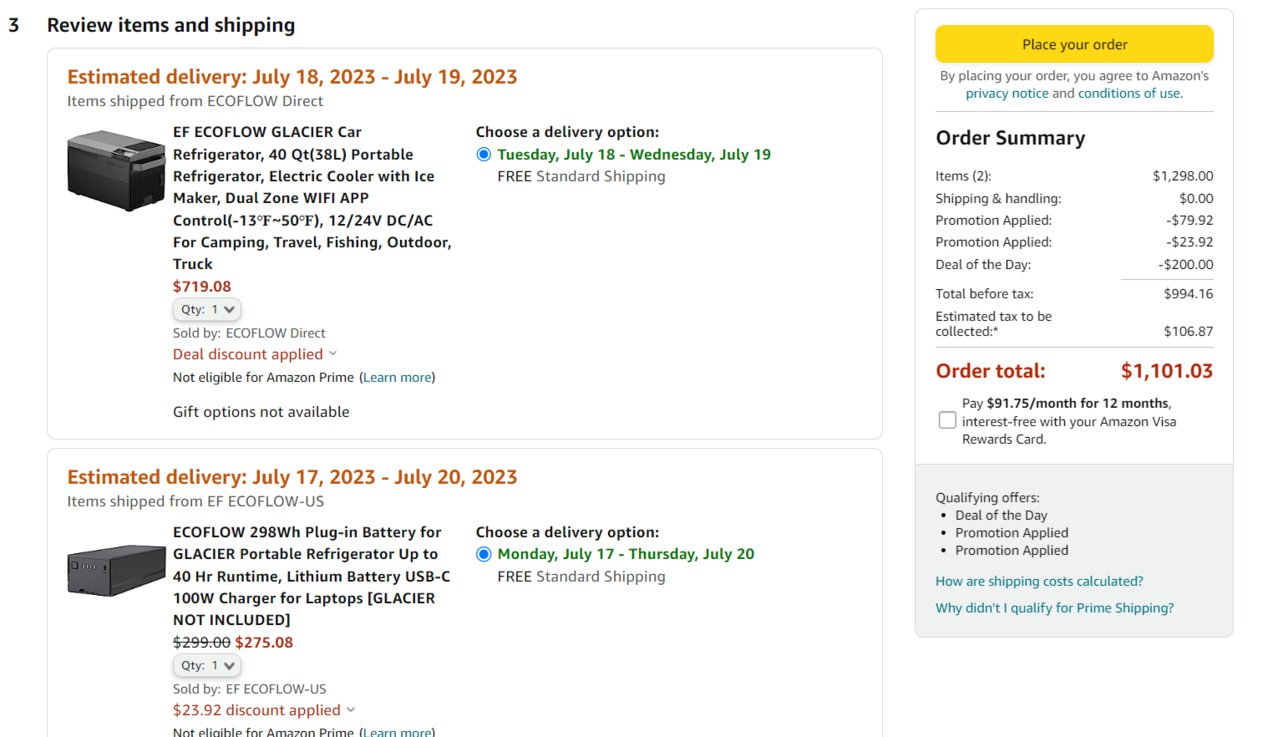Click the Review items and shipping heading
The width and height of the screenshot is (1278, 737).
pos(171,25)
